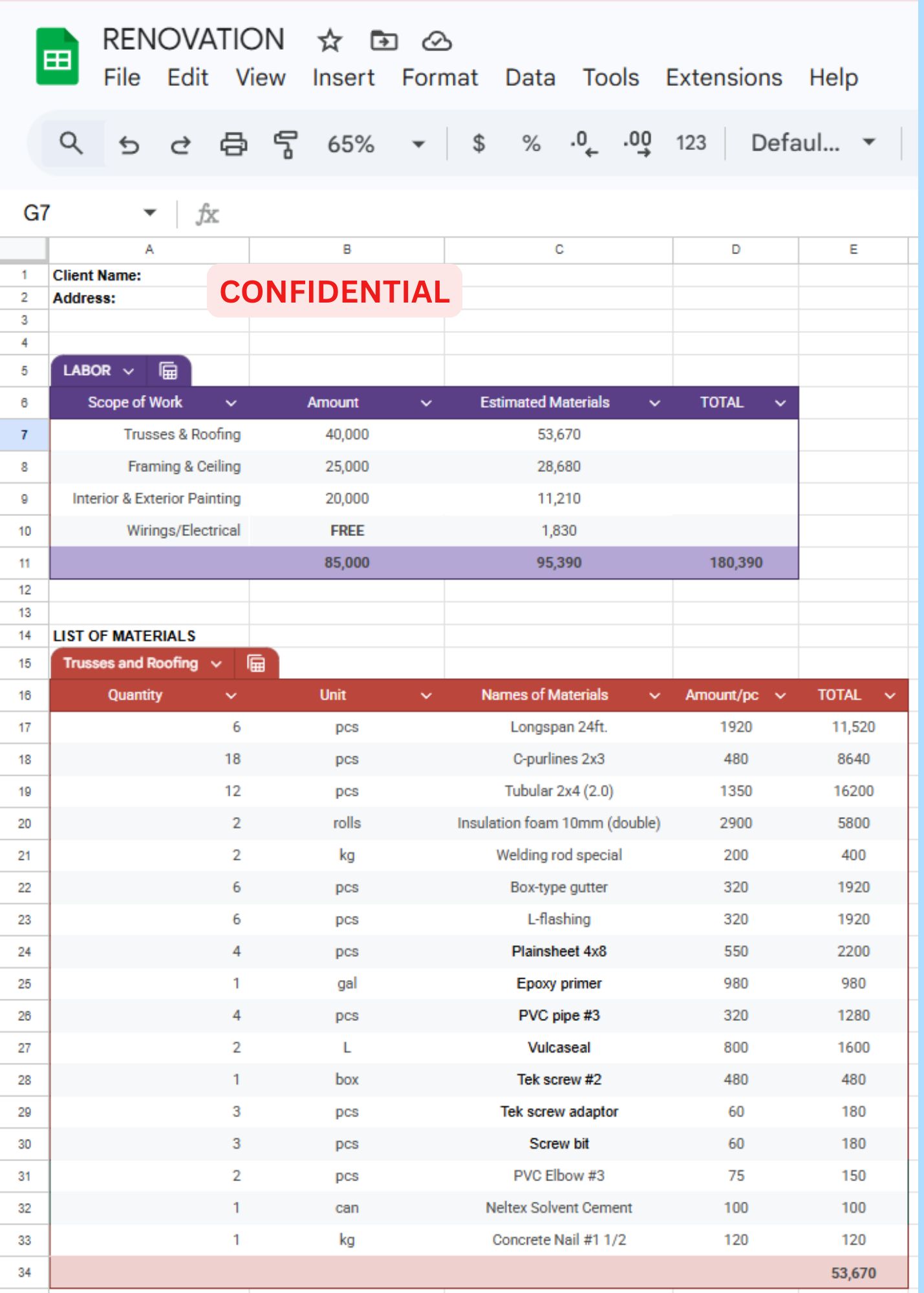
Task: Open the Extensions menu
Action: pos(724,78)
